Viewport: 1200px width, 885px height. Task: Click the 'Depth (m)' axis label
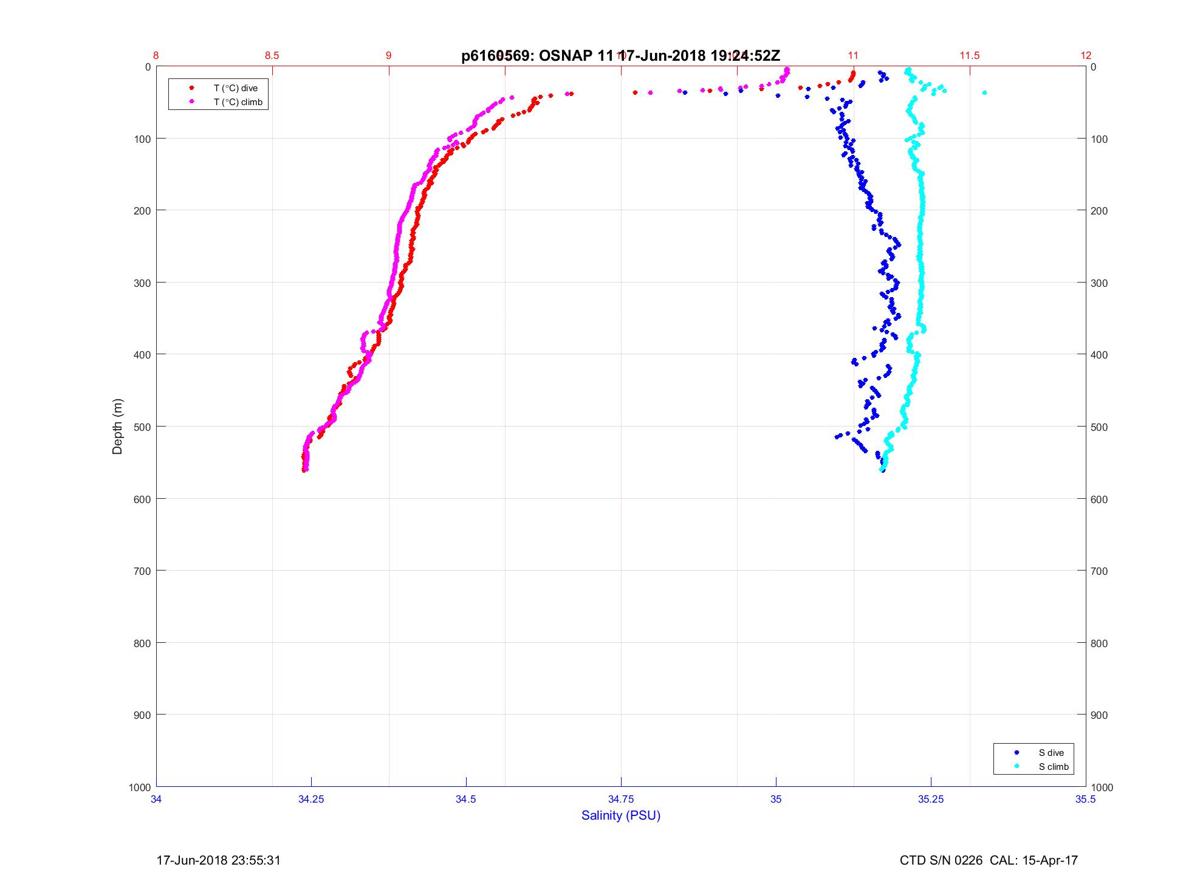coord(118,427)
